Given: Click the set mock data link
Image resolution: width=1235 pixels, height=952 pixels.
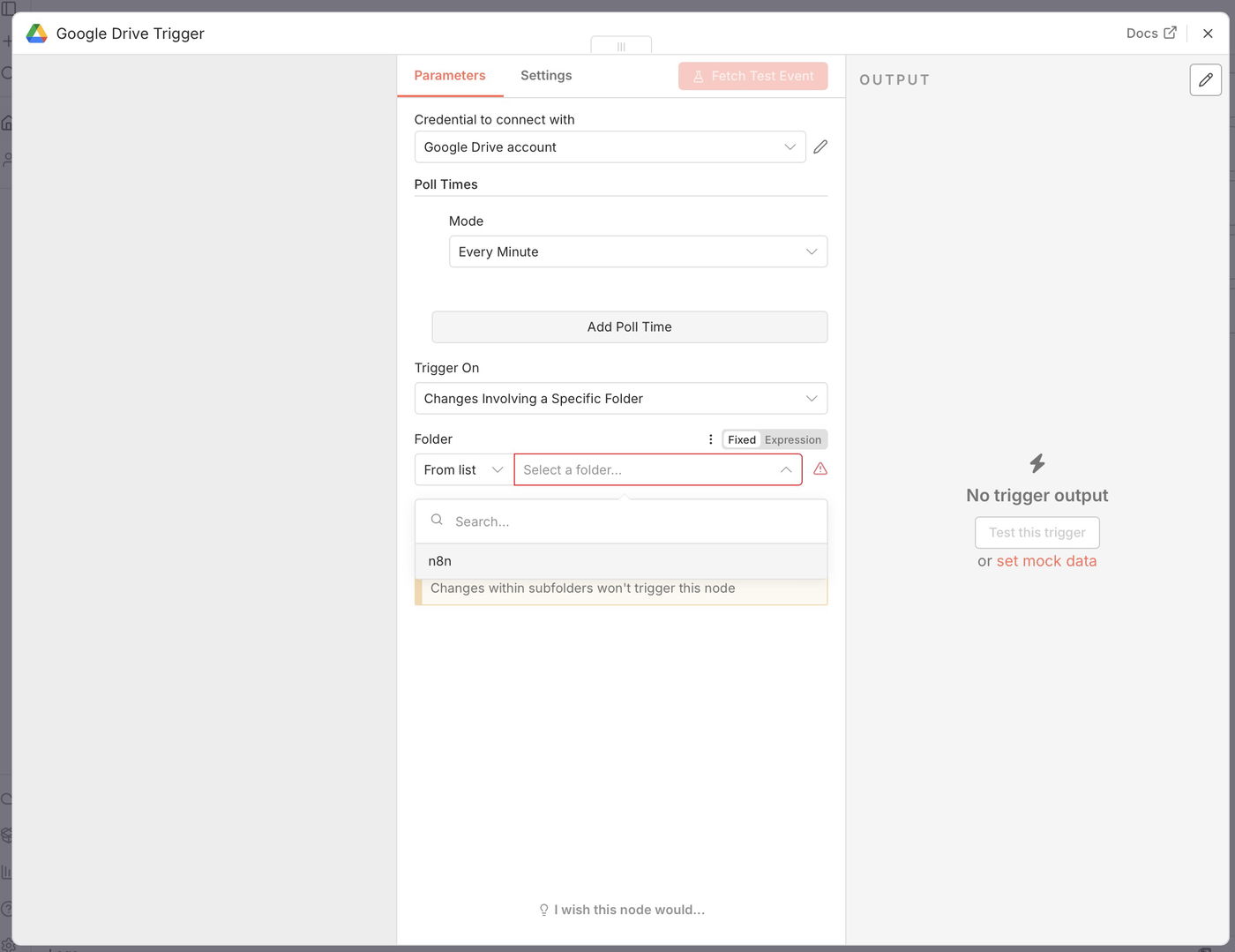Looking at the screenshot, I should (1046, 561).
